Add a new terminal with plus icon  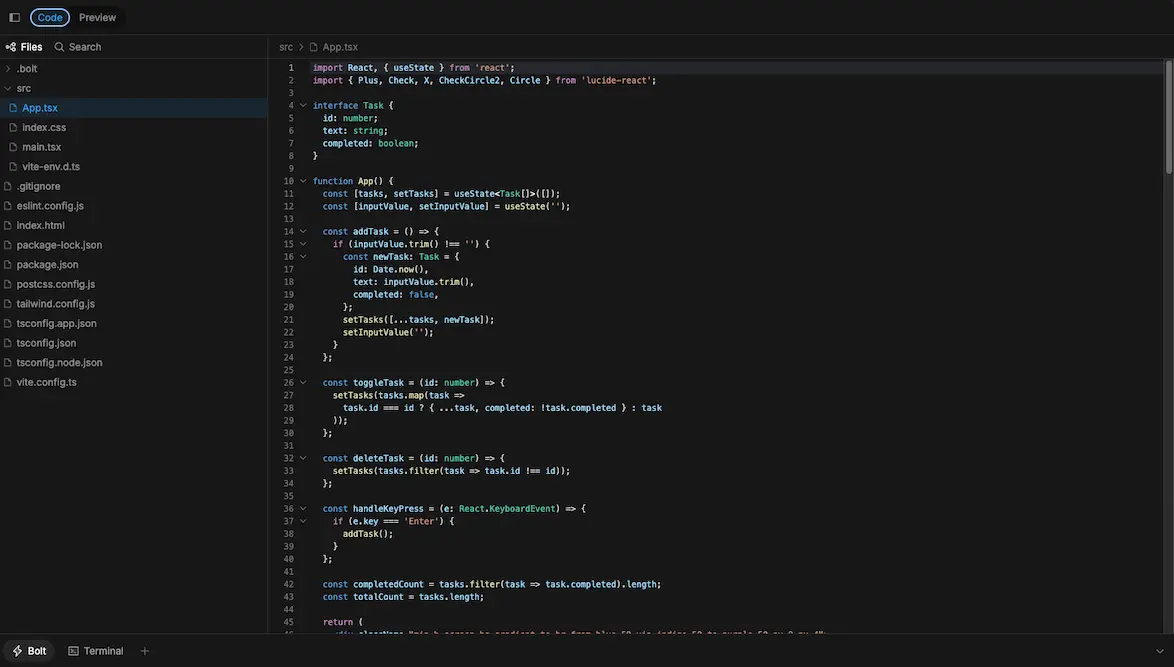[x=144, y=651]
